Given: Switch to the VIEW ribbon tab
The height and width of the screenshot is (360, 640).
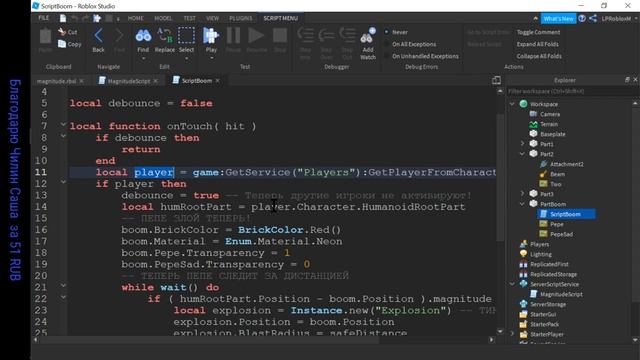Looking at the screenshot, I should point(212,18).
